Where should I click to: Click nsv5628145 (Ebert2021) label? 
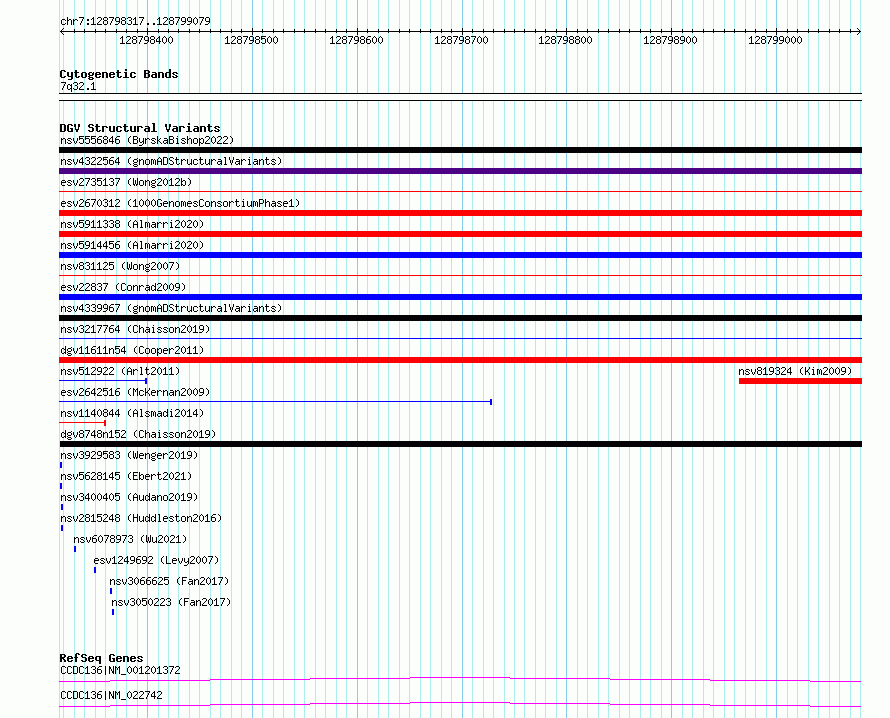coord(126,476)
